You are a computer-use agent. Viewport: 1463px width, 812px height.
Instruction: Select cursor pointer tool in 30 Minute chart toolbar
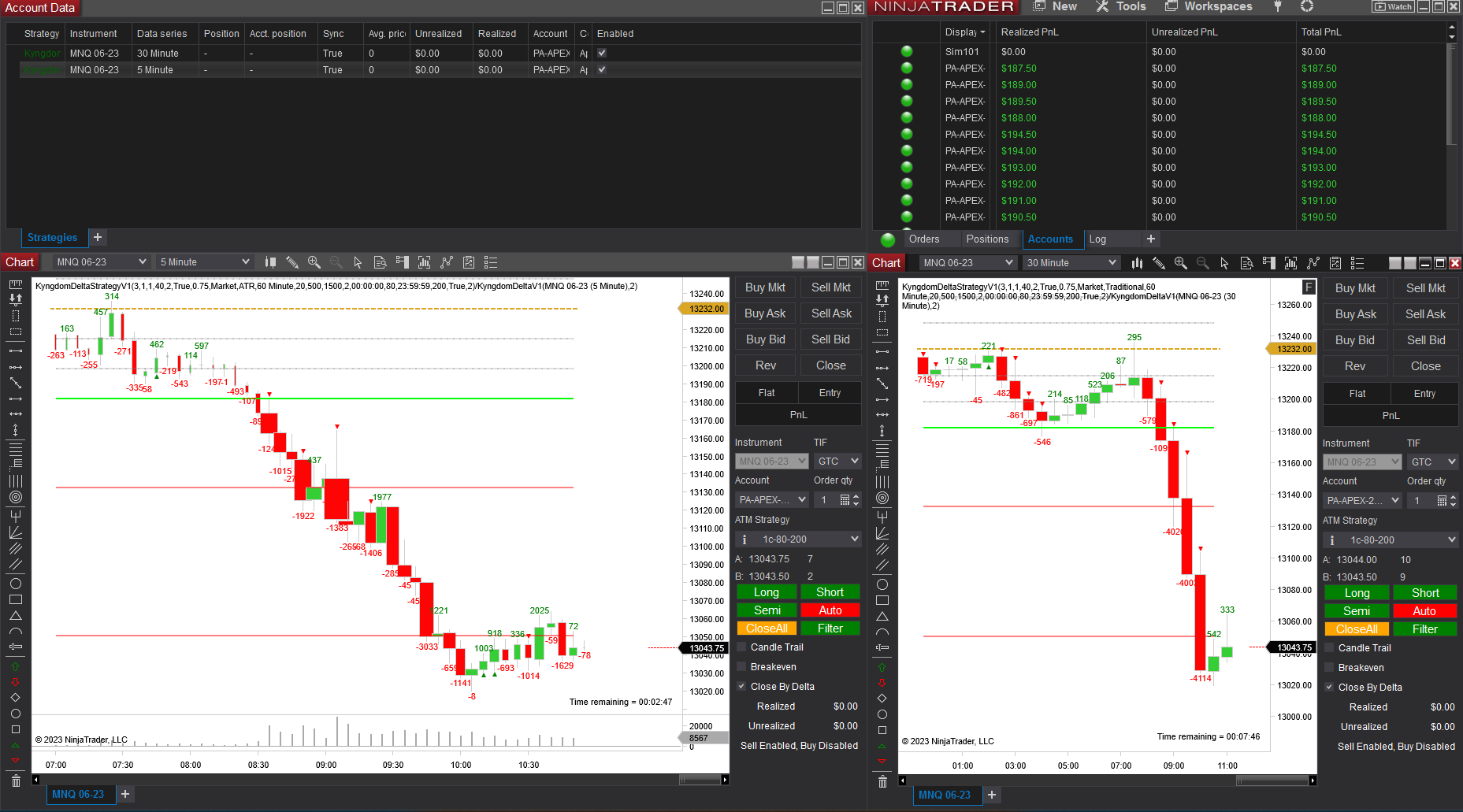pos(1224,263)
